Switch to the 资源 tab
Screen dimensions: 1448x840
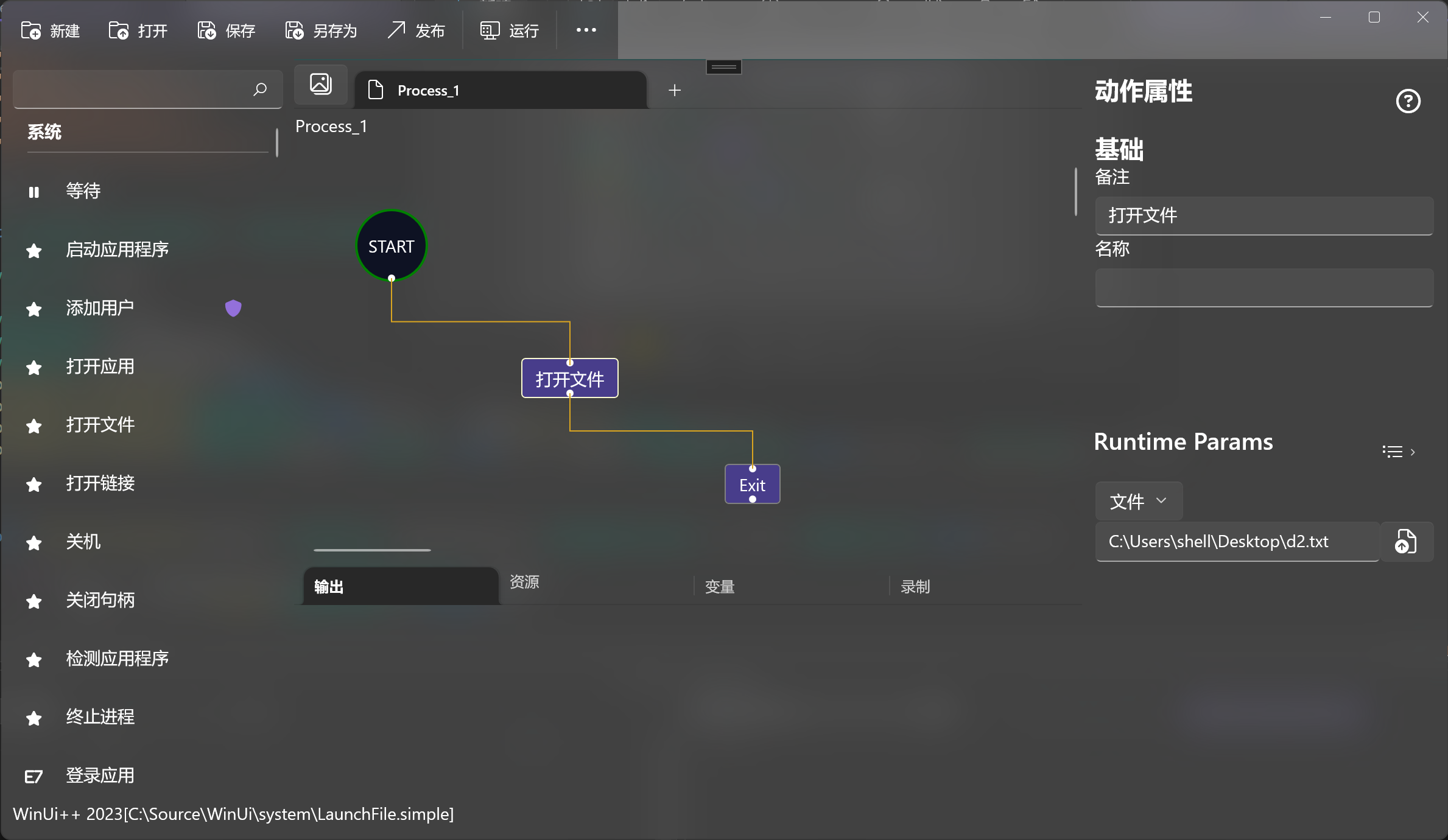tap(524, 583)
